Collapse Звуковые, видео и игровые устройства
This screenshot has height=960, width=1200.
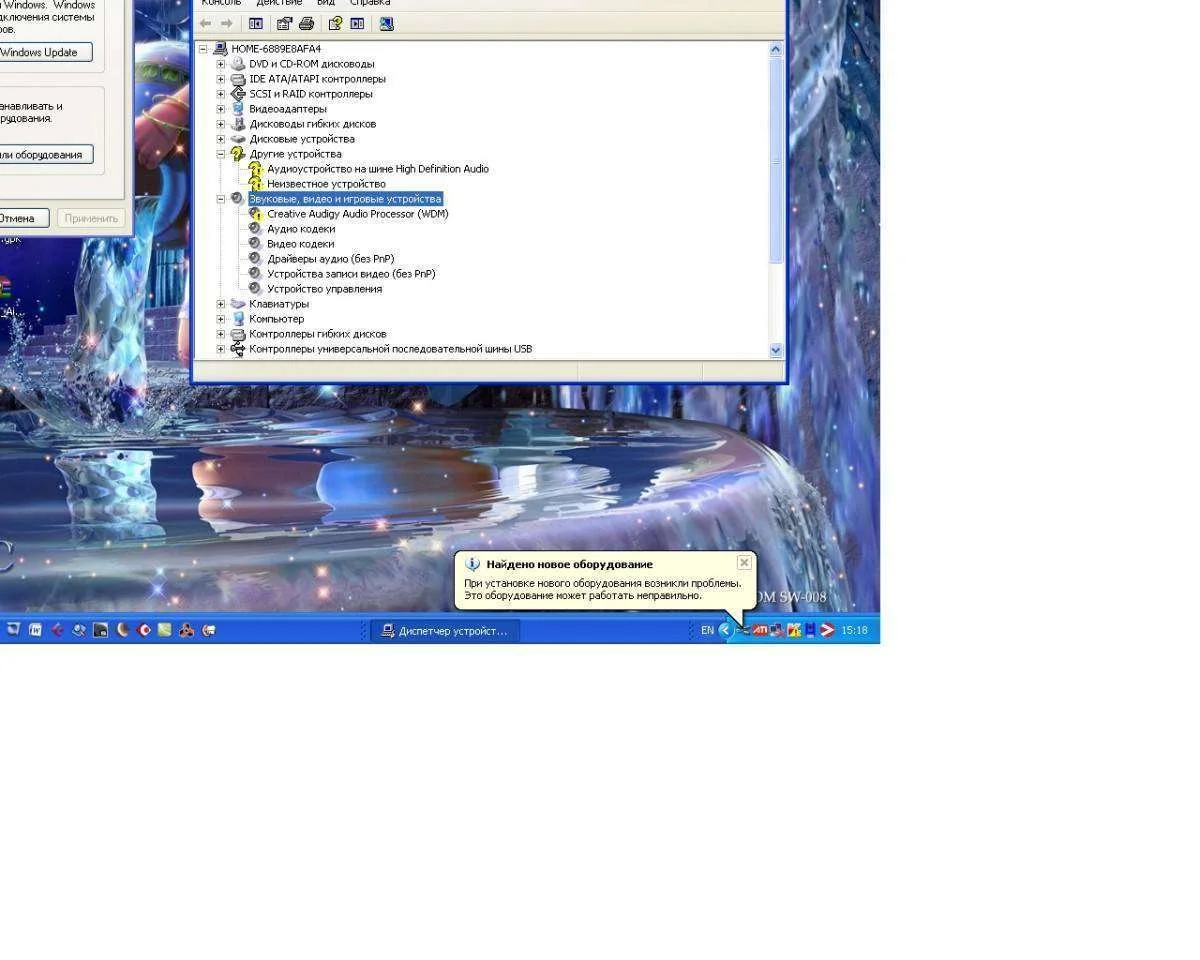[x=221, y=199]
